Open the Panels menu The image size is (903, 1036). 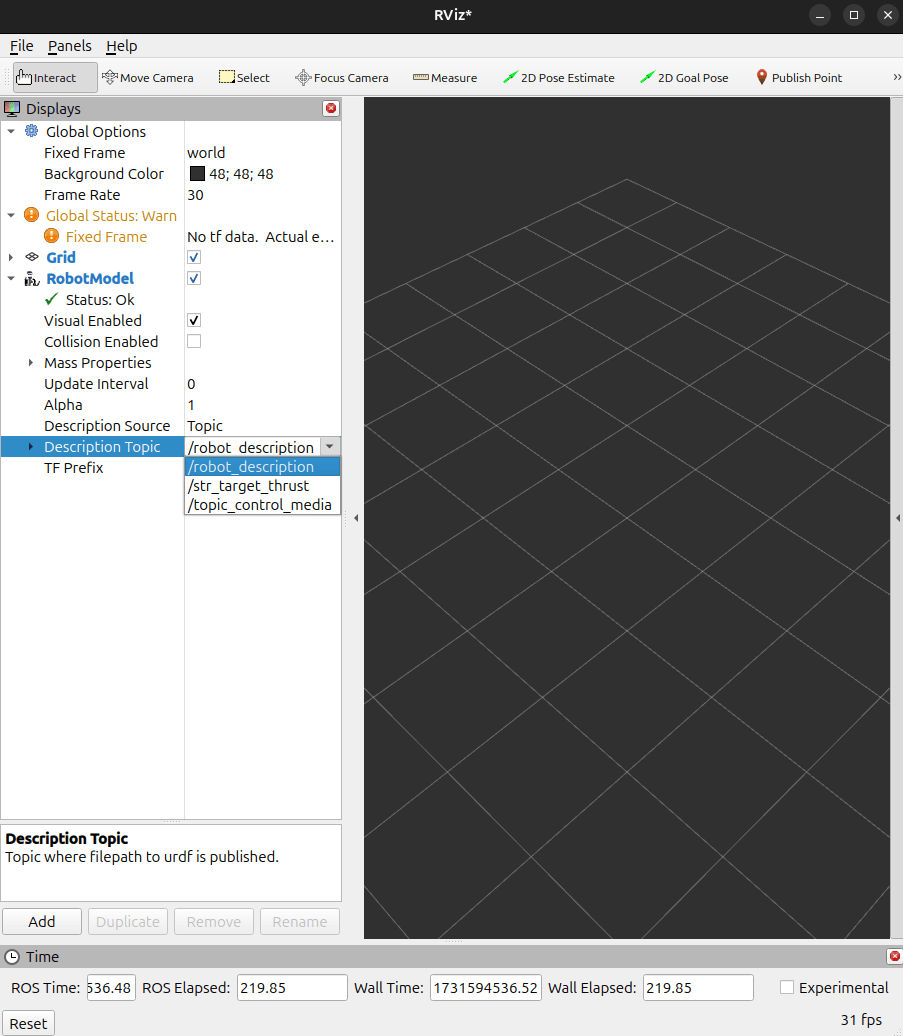pyautogui.click(x=69, y=46)
